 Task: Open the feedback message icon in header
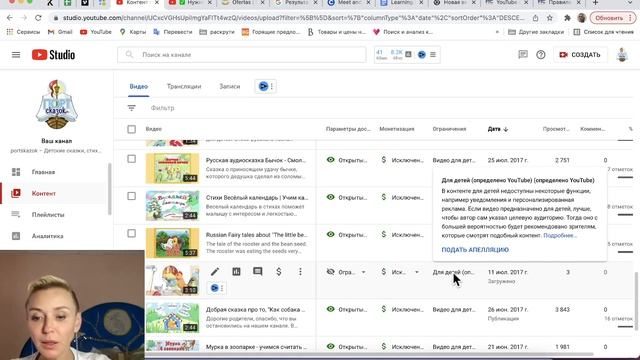[x=523, y=55]
